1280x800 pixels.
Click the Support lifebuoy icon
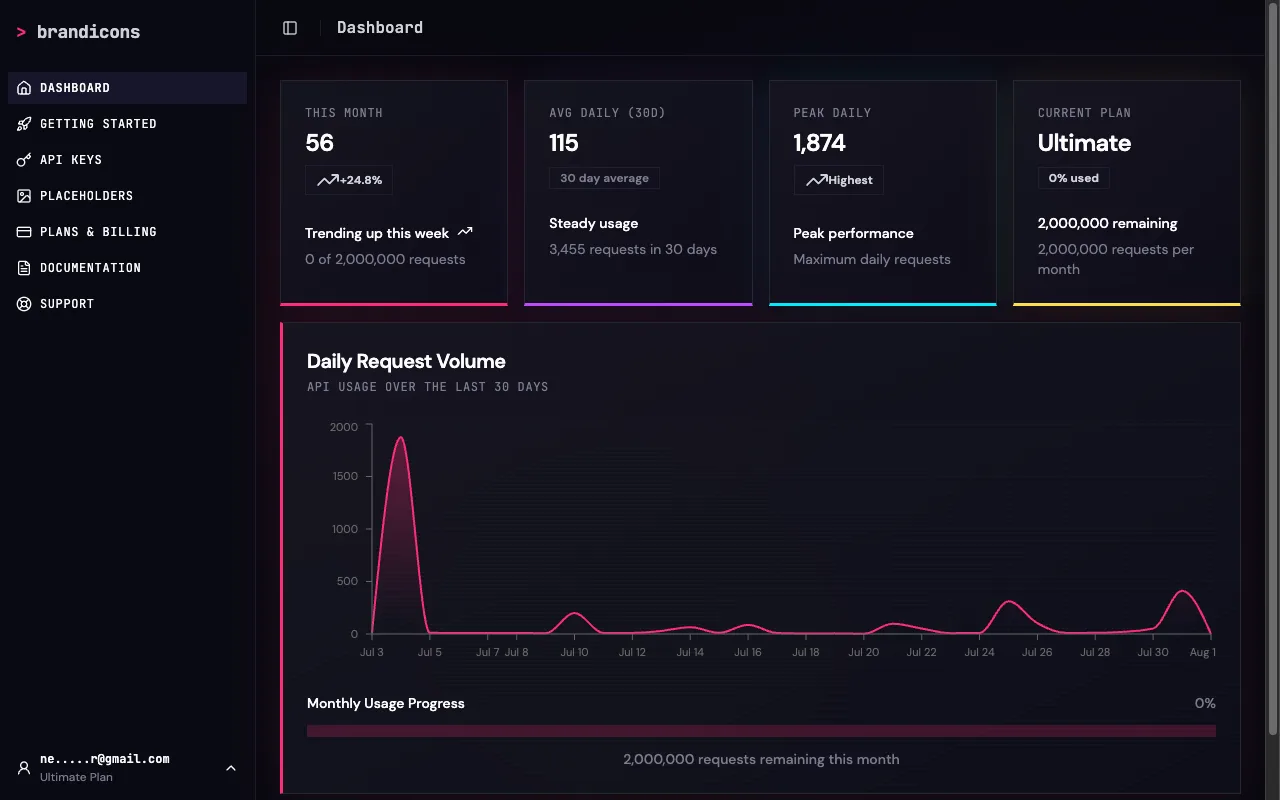[x=24, y=304]
